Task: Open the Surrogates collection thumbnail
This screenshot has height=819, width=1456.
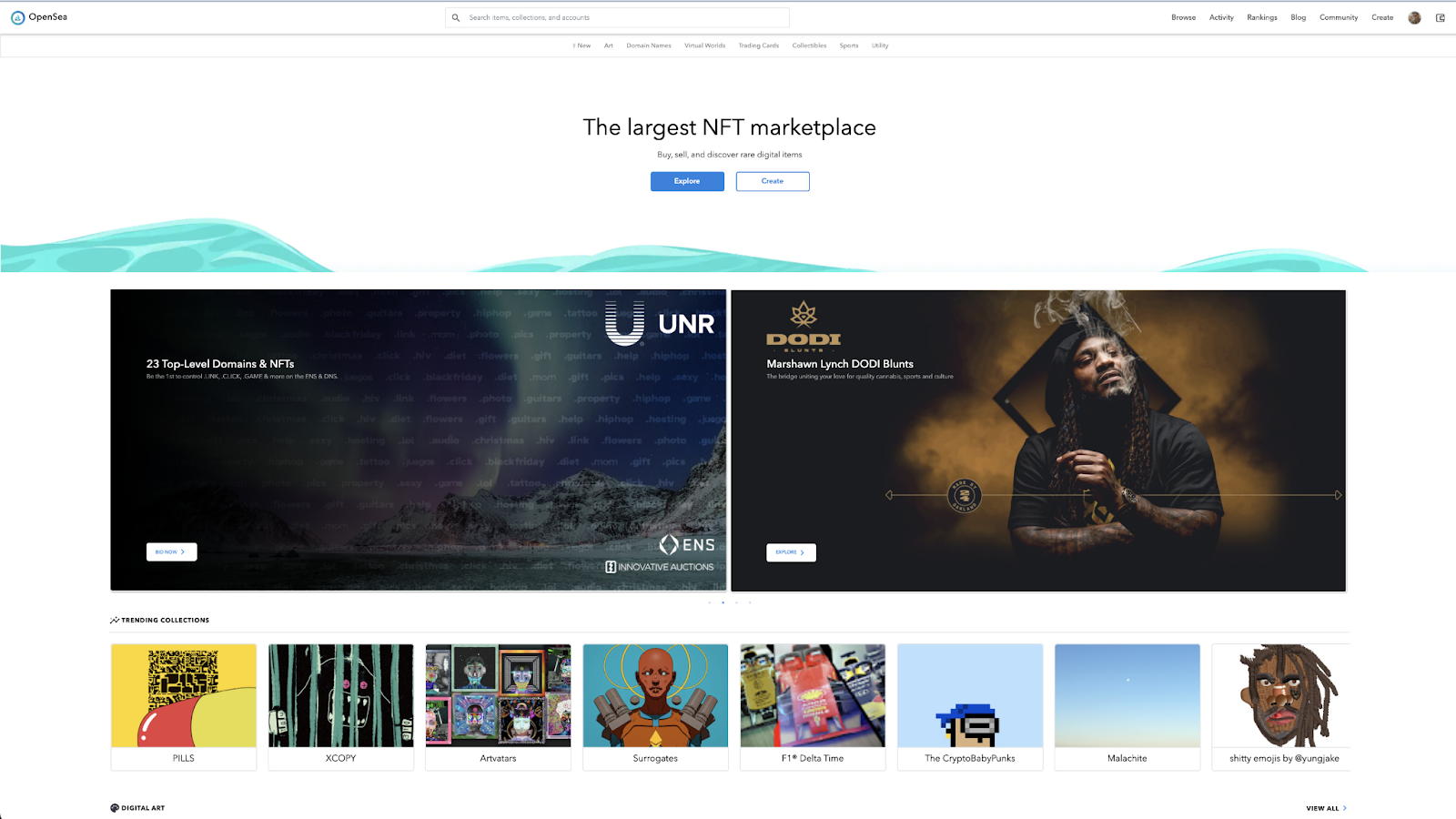Action: (655, 696)
